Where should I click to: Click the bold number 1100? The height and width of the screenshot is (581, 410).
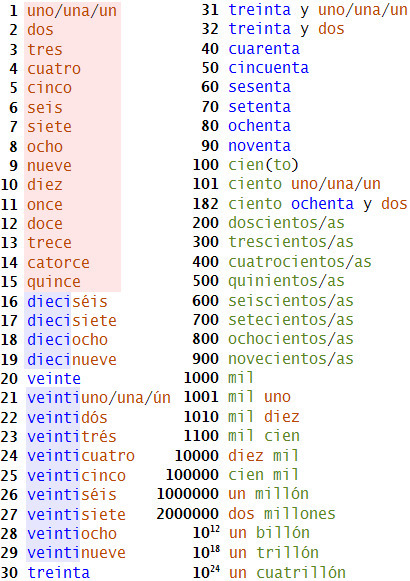coord(201,436)
